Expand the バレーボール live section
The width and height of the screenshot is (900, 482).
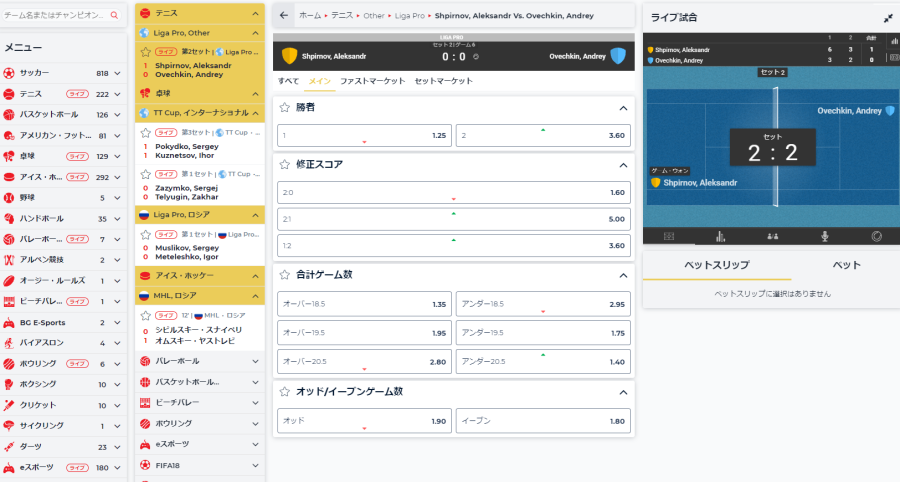click(255, 362)
